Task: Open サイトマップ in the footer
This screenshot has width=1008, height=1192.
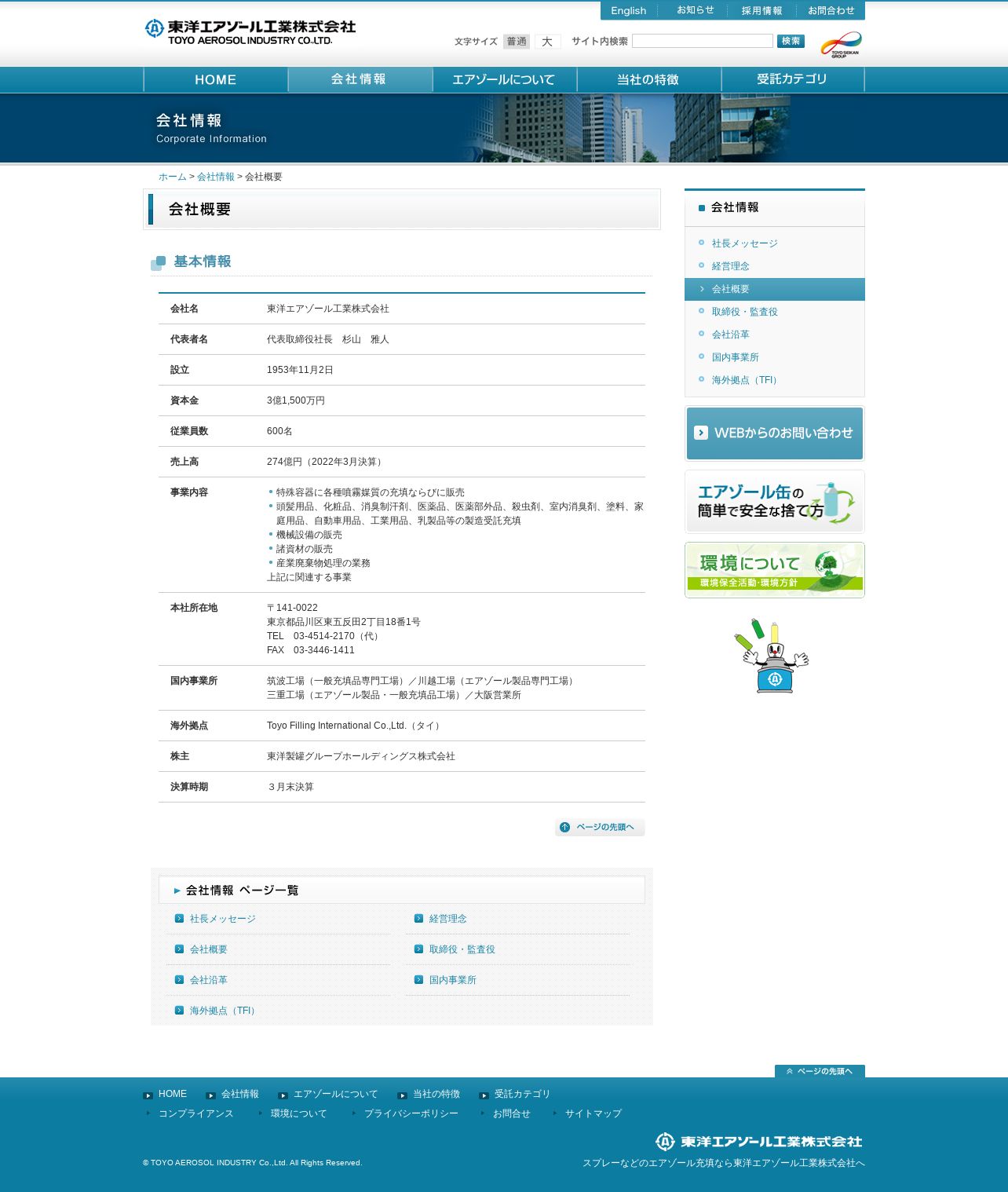Action: point(593,1113)
